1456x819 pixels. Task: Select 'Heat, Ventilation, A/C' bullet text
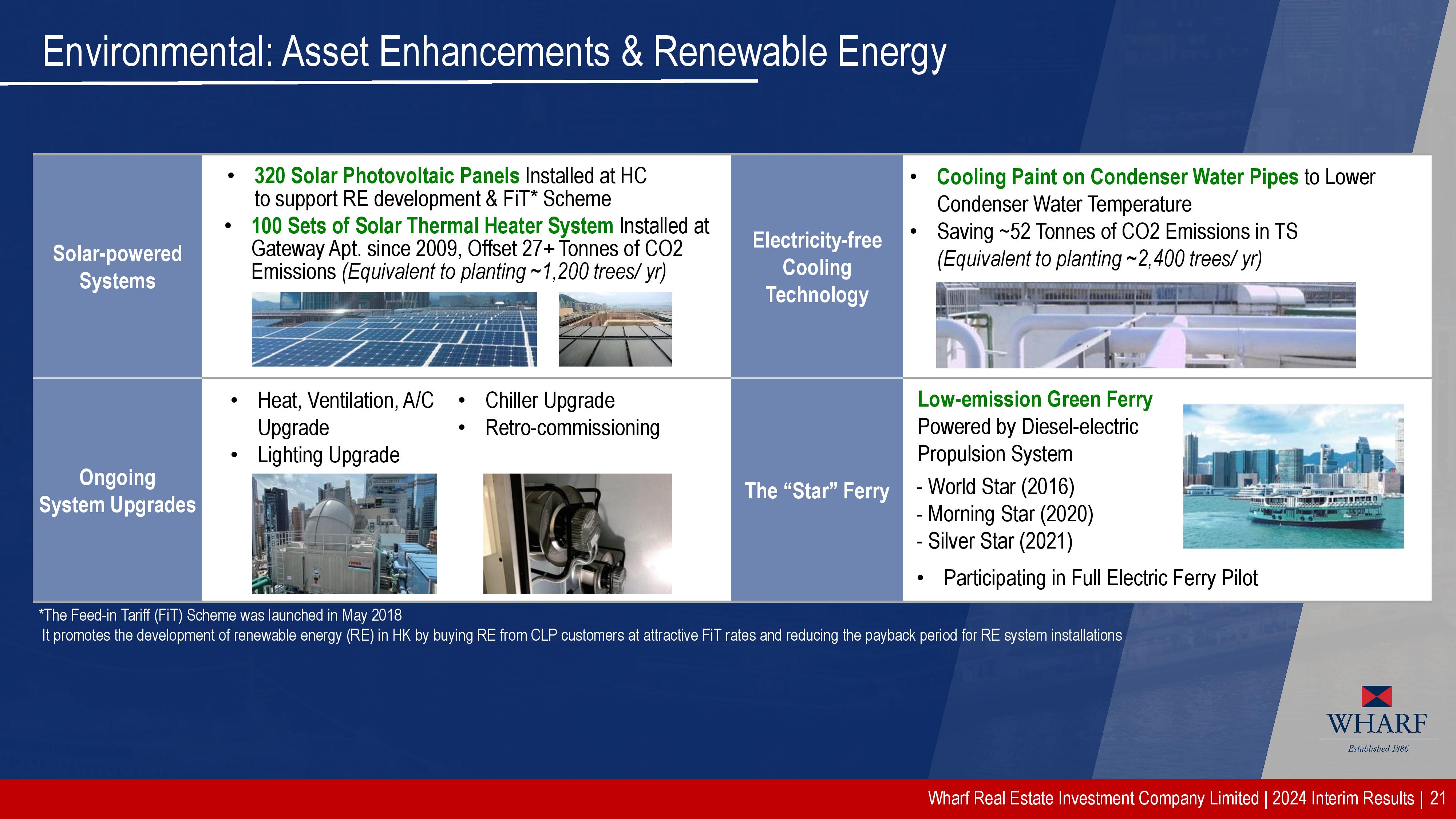tap(345, 401)
